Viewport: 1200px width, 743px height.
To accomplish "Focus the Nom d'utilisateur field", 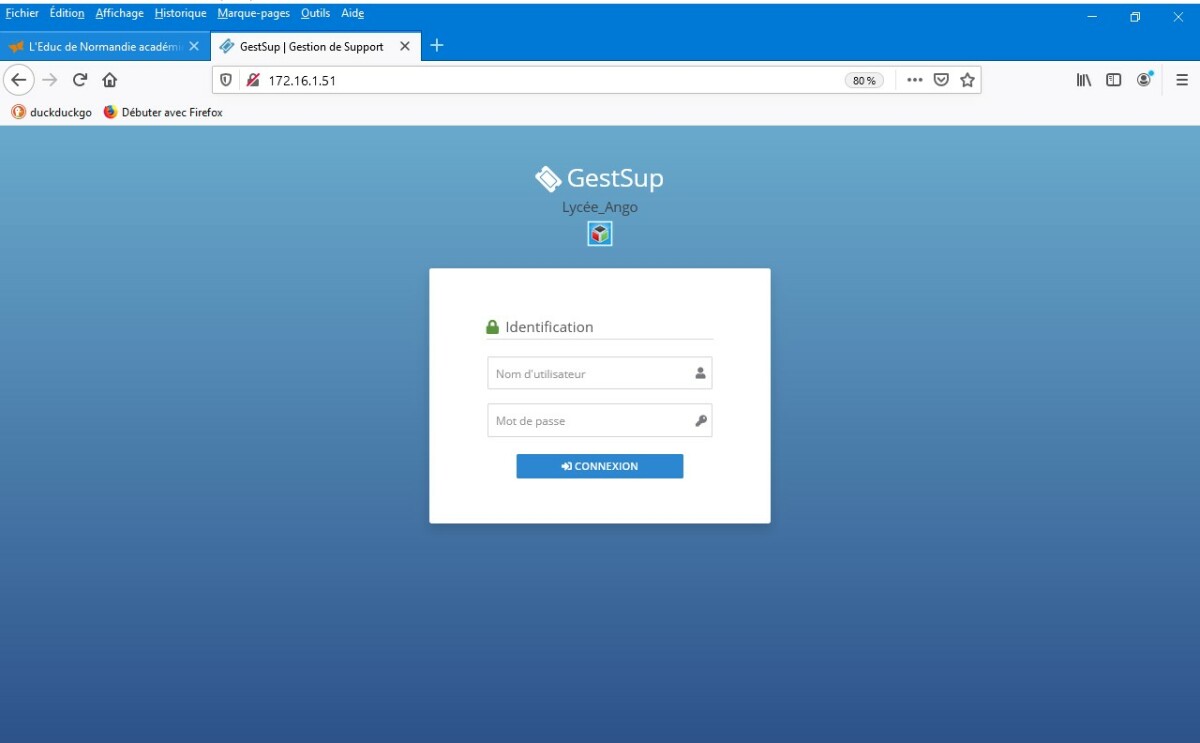I will 600,373.
